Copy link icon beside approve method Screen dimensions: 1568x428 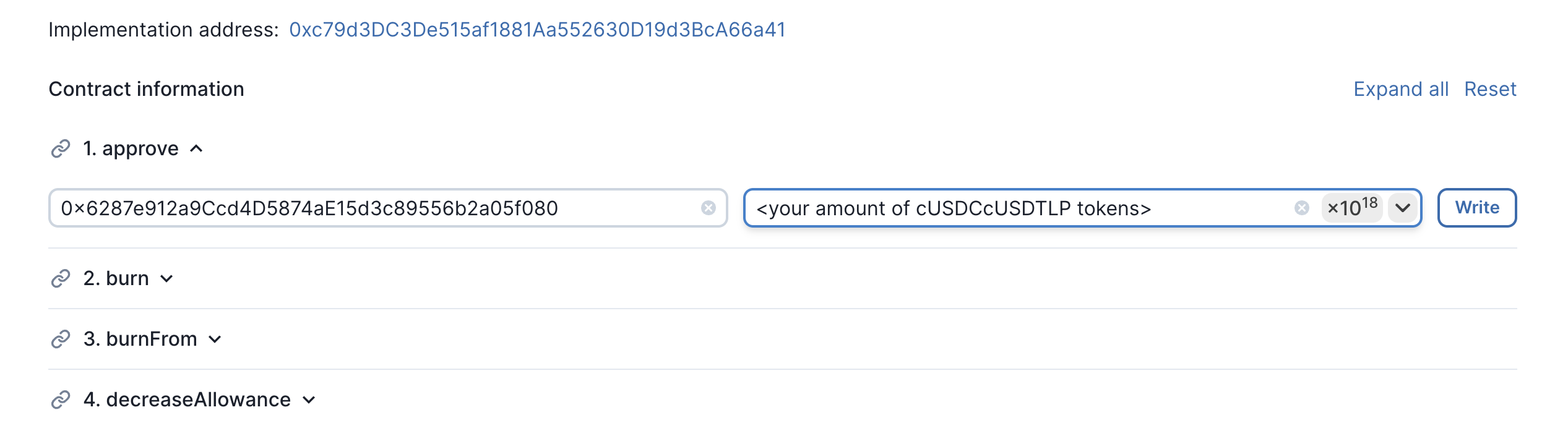pyautogui.click(x=61, y=148)
